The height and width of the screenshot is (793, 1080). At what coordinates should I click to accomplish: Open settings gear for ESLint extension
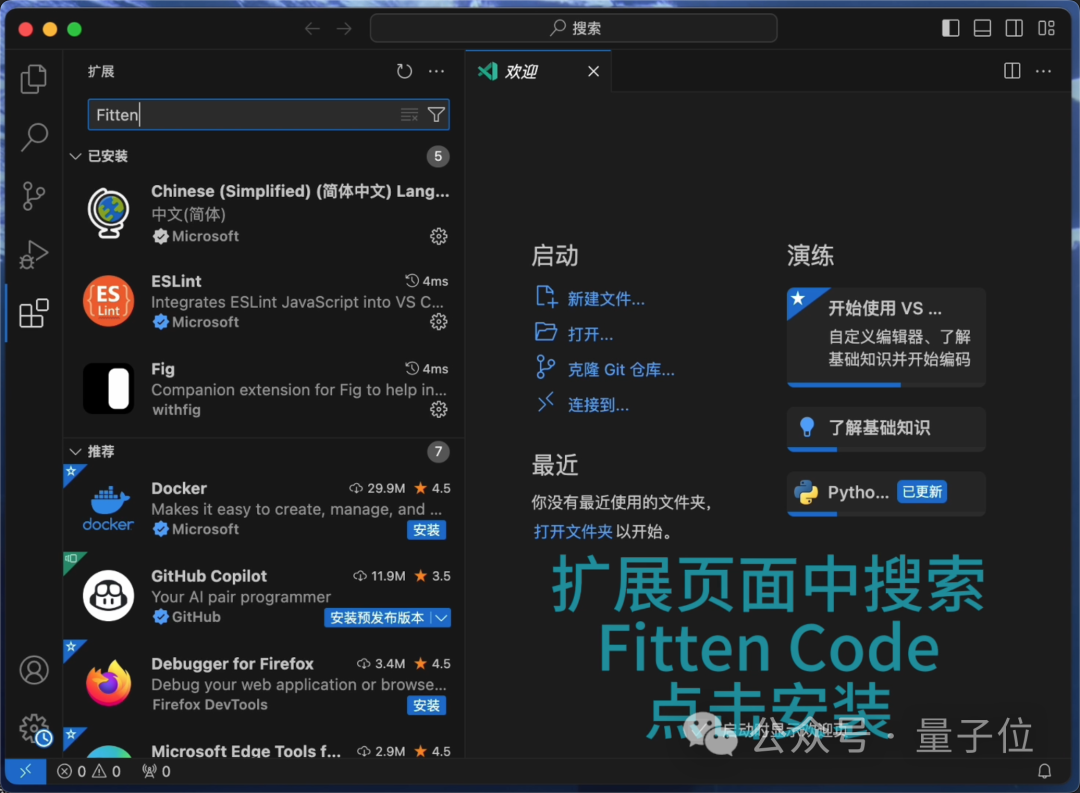pos(438,322)
